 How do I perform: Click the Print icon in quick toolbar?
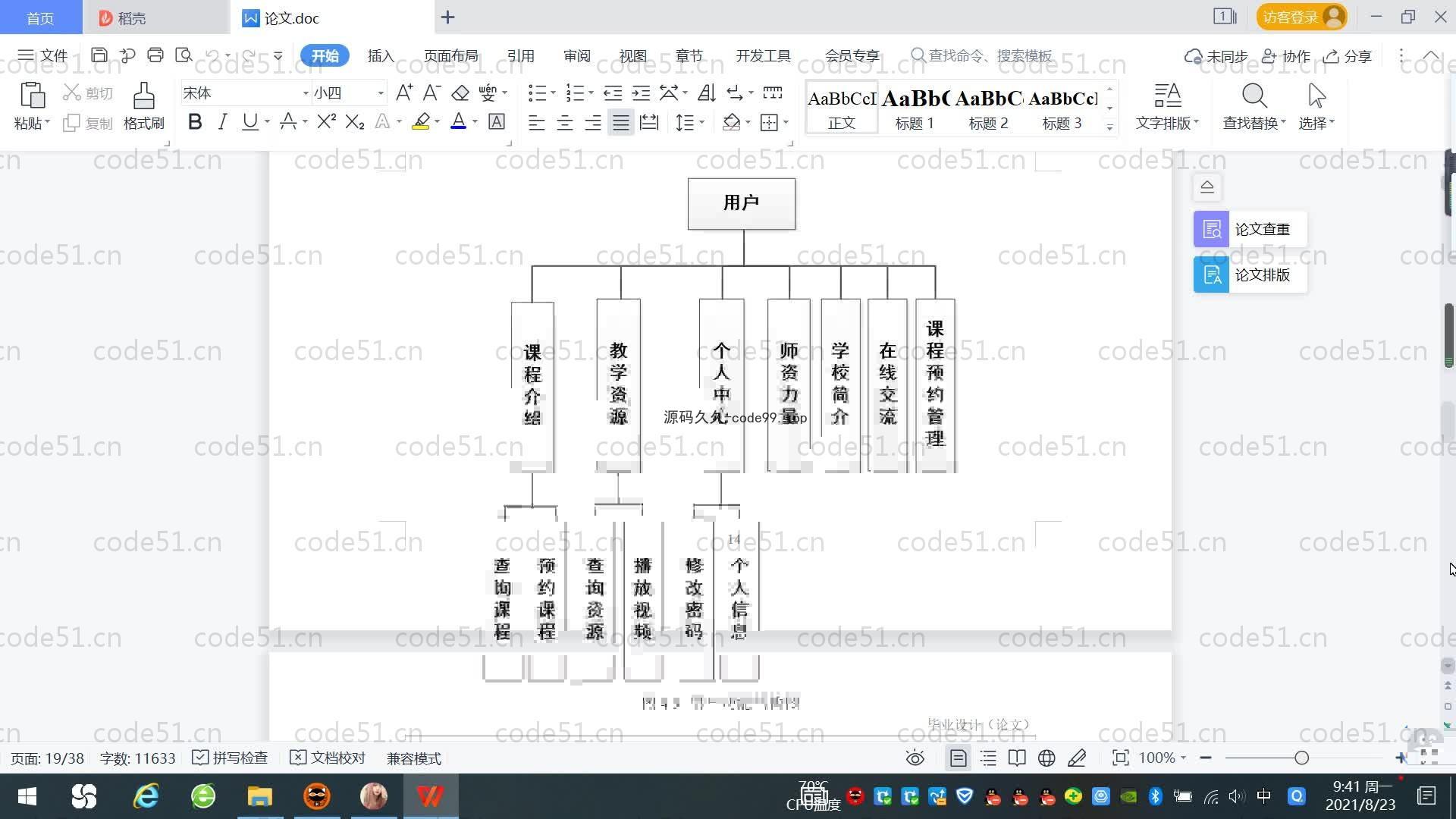155,55
